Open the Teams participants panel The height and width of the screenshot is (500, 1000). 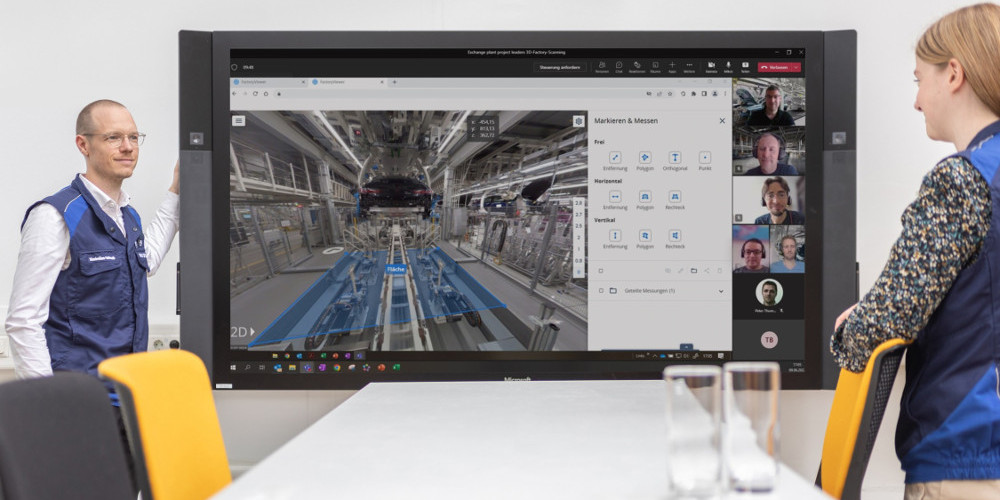[x=602, y=67]
